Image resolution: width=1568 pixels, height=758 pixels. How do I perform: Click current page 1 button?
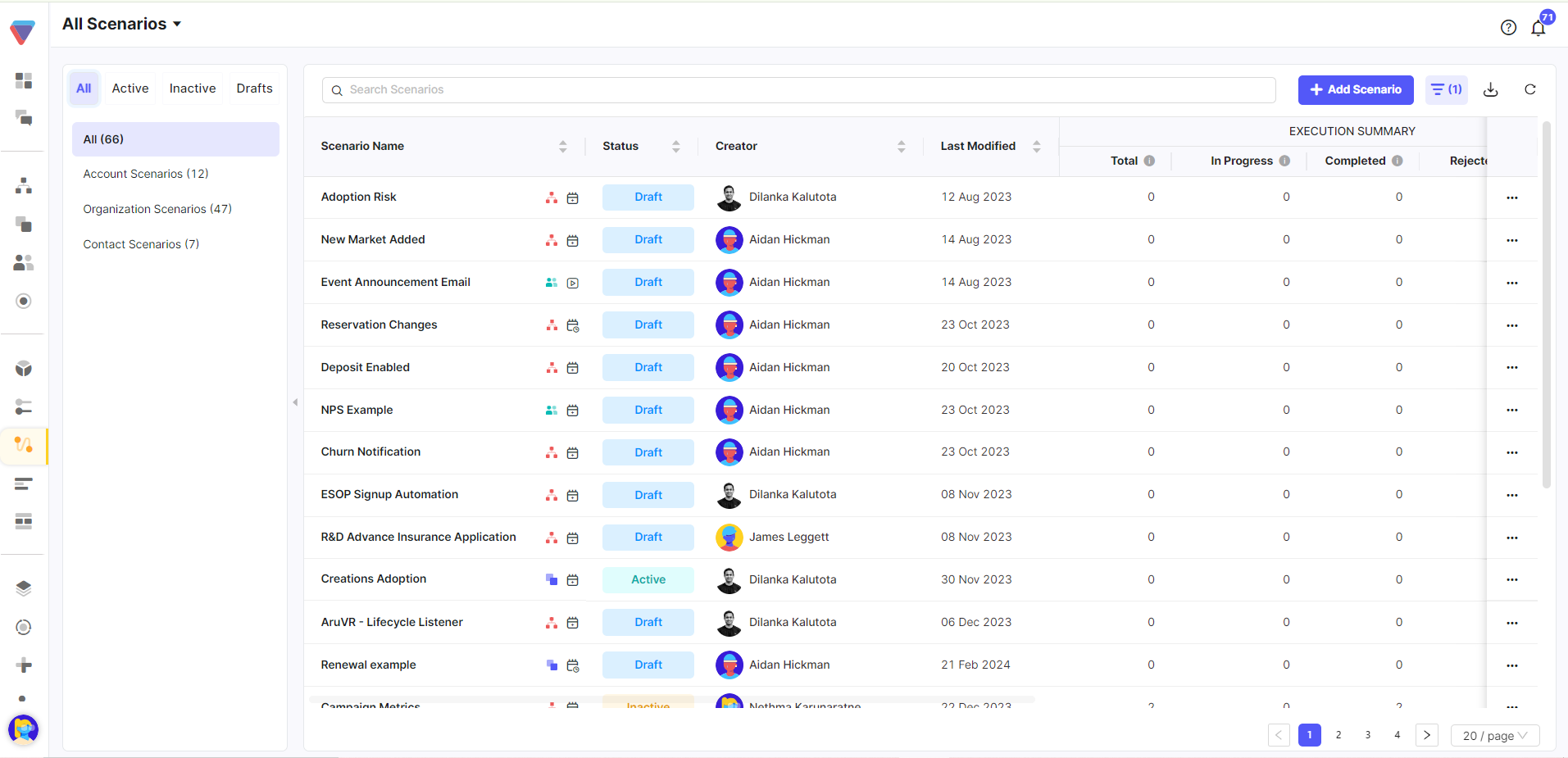click(1310, 735)
